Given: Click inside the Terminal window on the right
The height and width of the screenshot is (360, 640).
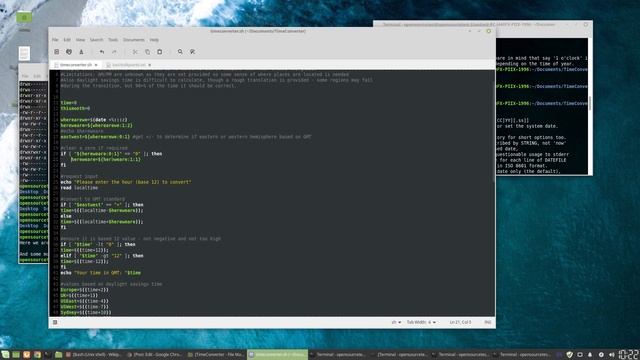Looking at the screenshot, I should pyautogui.click(x=542, y=106).
